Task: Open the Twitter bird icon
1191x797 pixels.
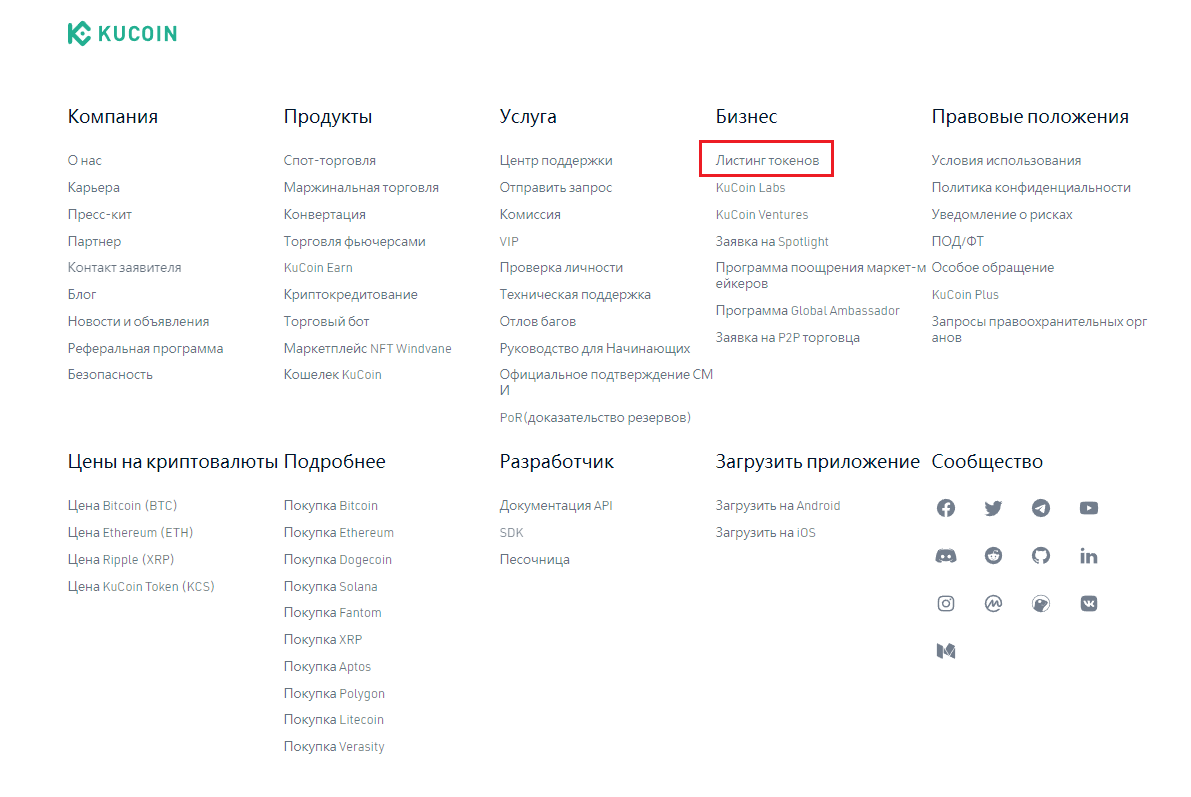Action: (x=994, y=508)
